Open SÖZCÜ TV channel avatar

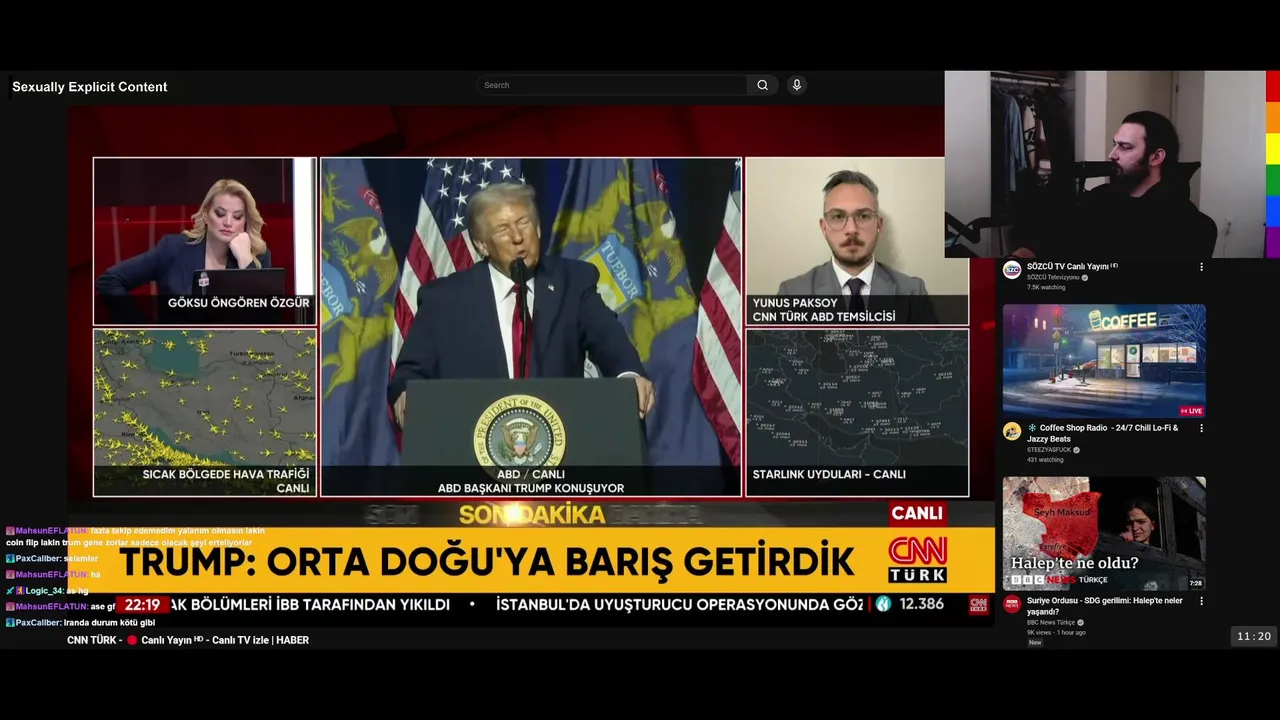pyautogui.click(x=1012, y=270)
